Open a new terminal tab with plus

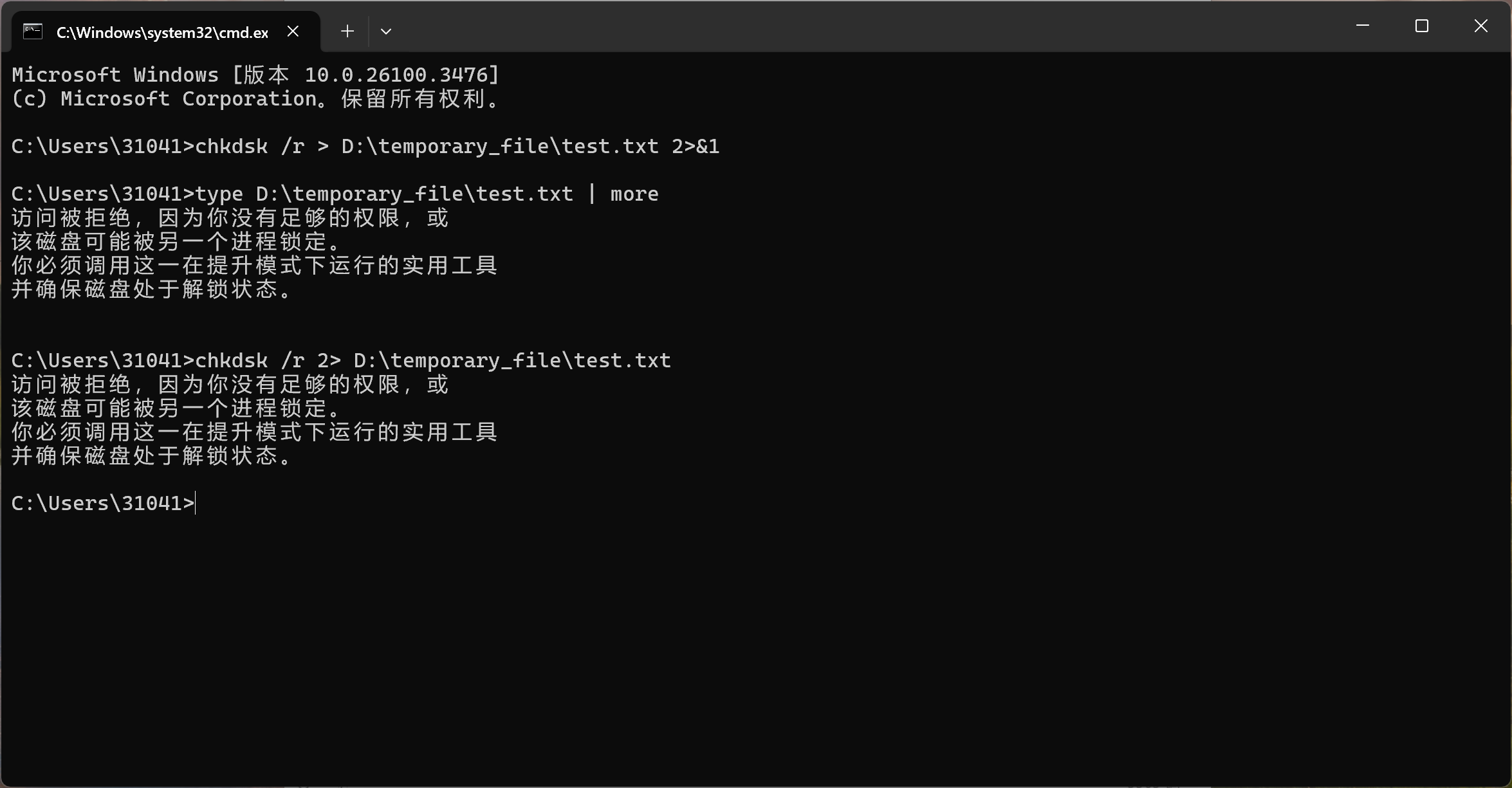pos(347,31)
